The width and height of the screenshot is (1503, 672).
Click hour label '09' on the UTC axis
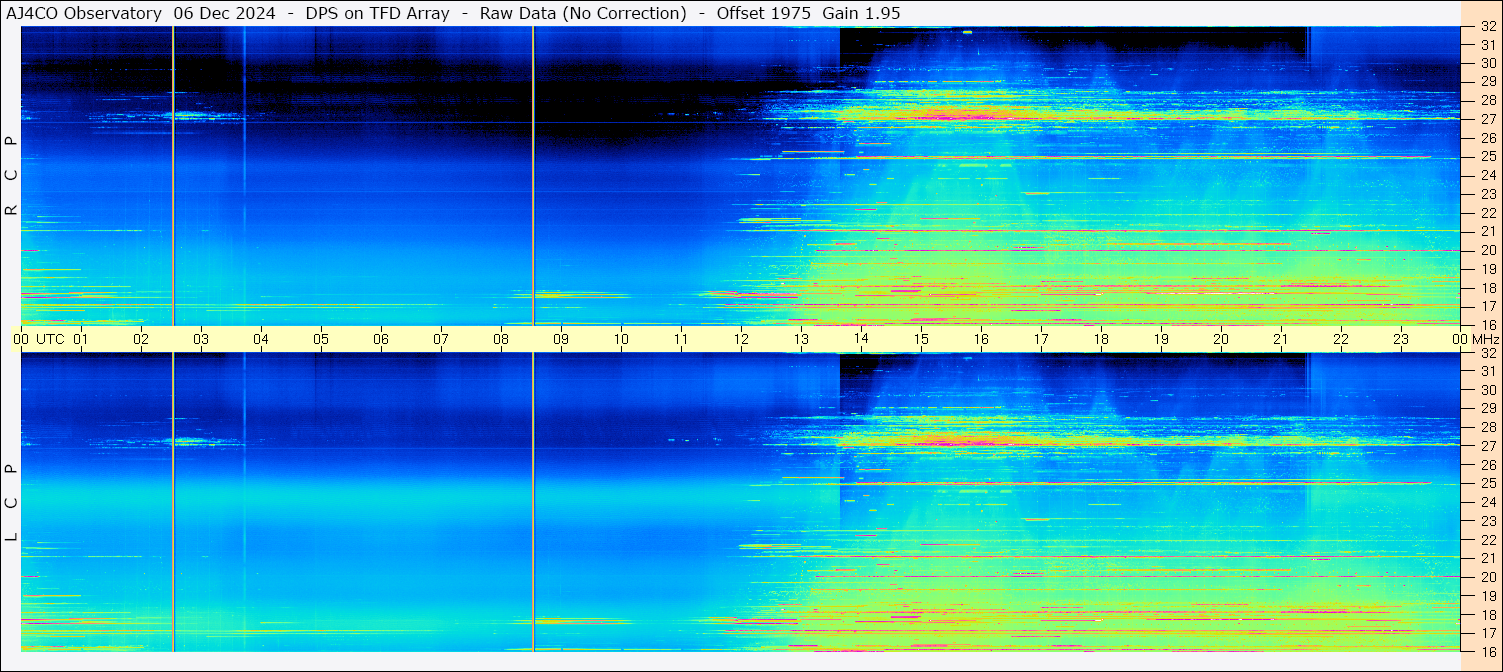[561, 339]
